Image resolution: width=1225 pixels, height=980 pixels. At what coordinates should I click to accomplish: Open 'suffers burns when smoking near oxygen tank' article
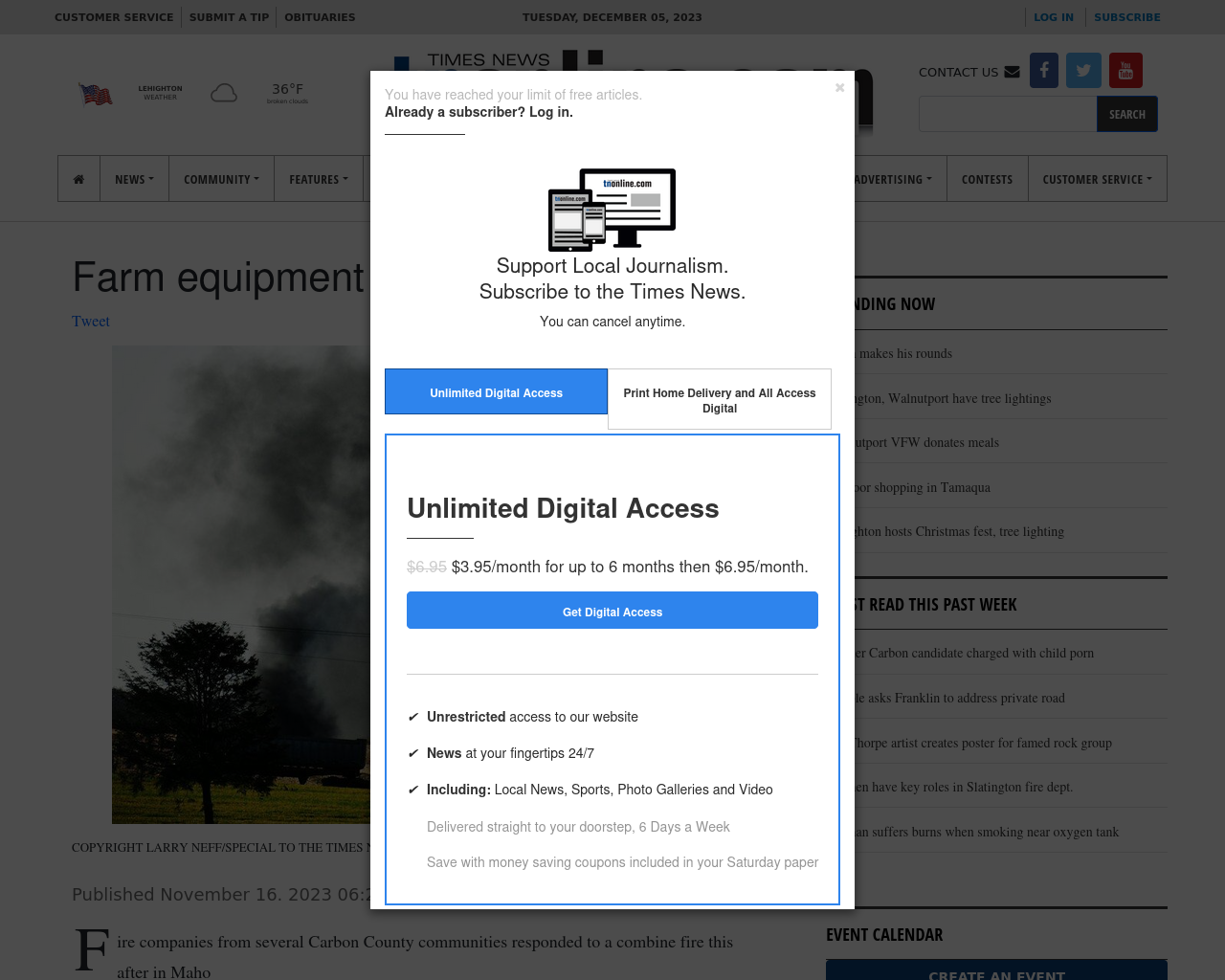[986, 832]
